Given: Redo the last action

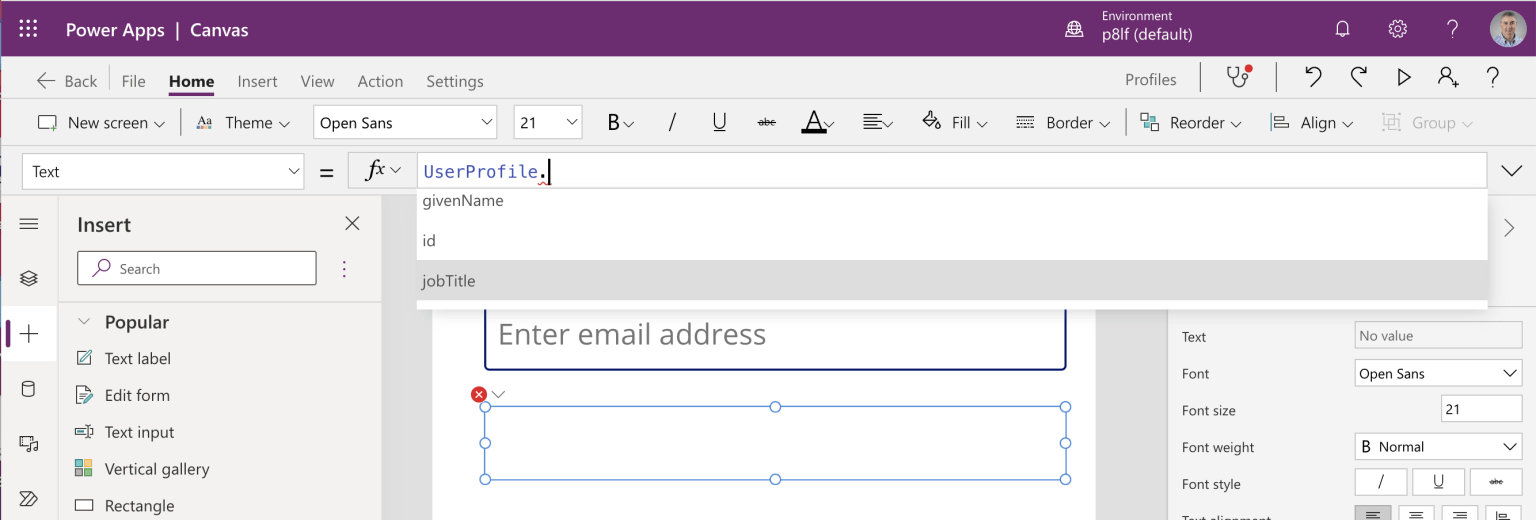Looking at the screenshot, I should point(1358,77).
